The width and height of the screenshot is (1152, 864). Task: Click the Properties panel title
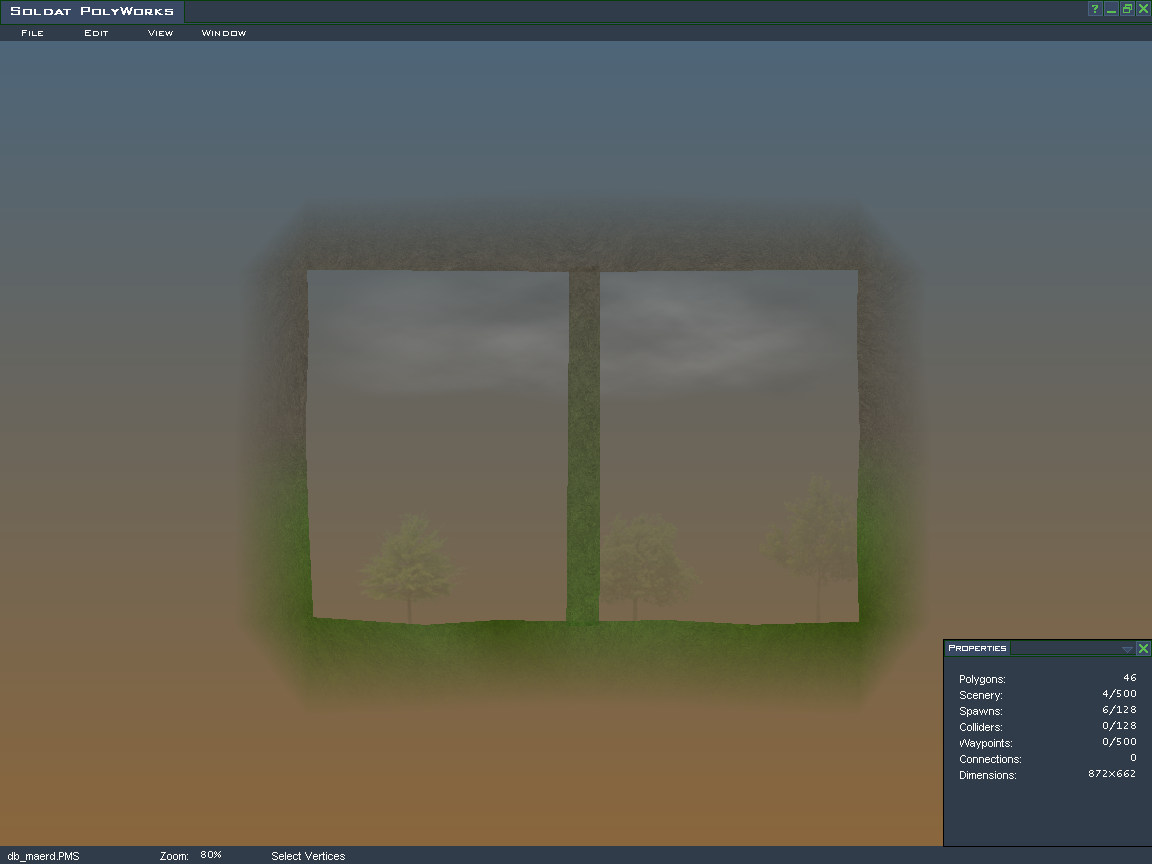[977, 648]
